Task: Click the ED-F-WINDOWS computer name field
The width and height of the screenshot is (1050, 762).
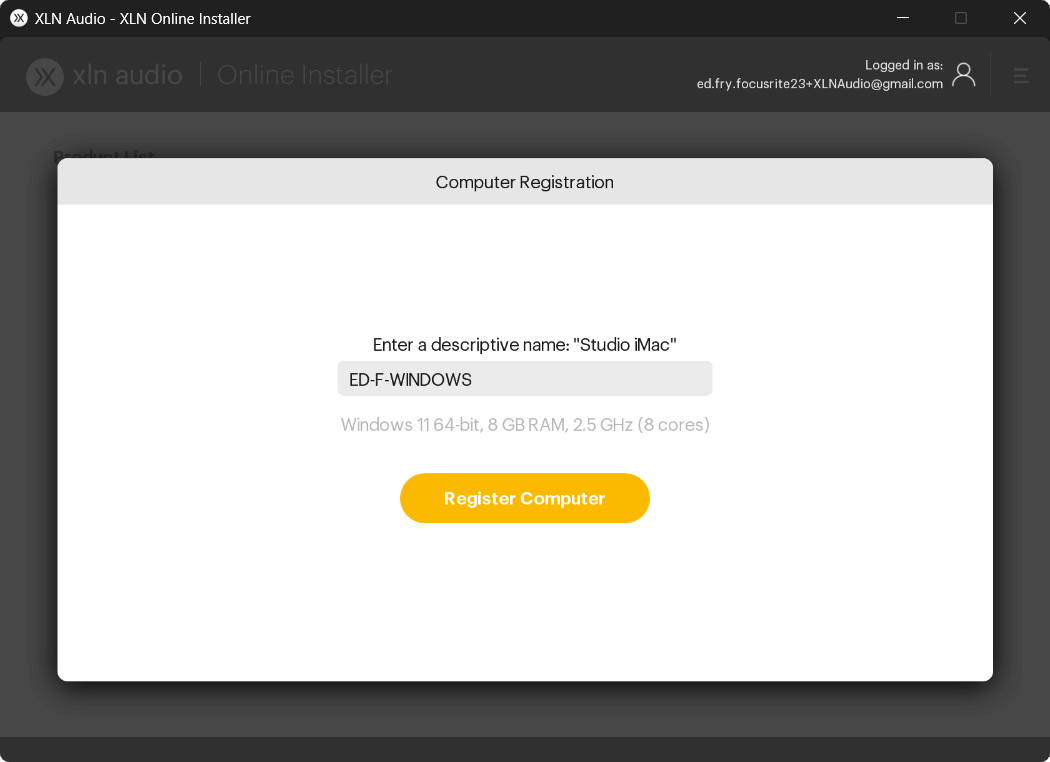Action: point(524,379)
